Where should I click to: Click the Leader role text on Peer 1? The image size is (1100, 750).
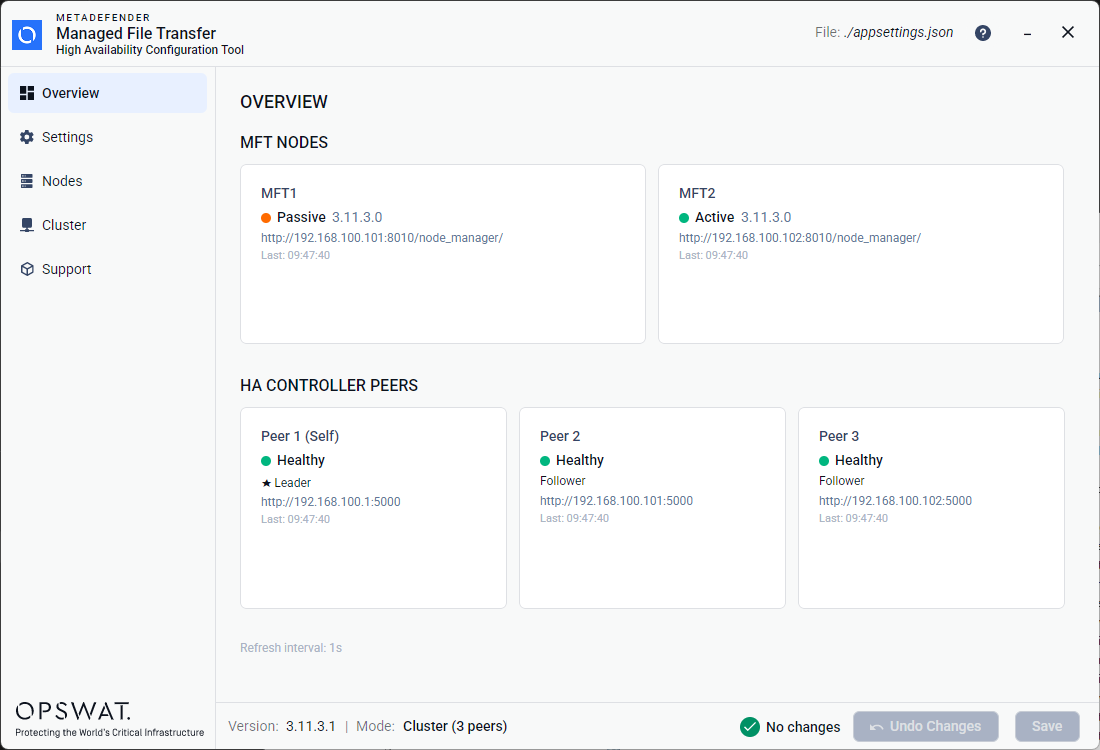coord(292,483)
